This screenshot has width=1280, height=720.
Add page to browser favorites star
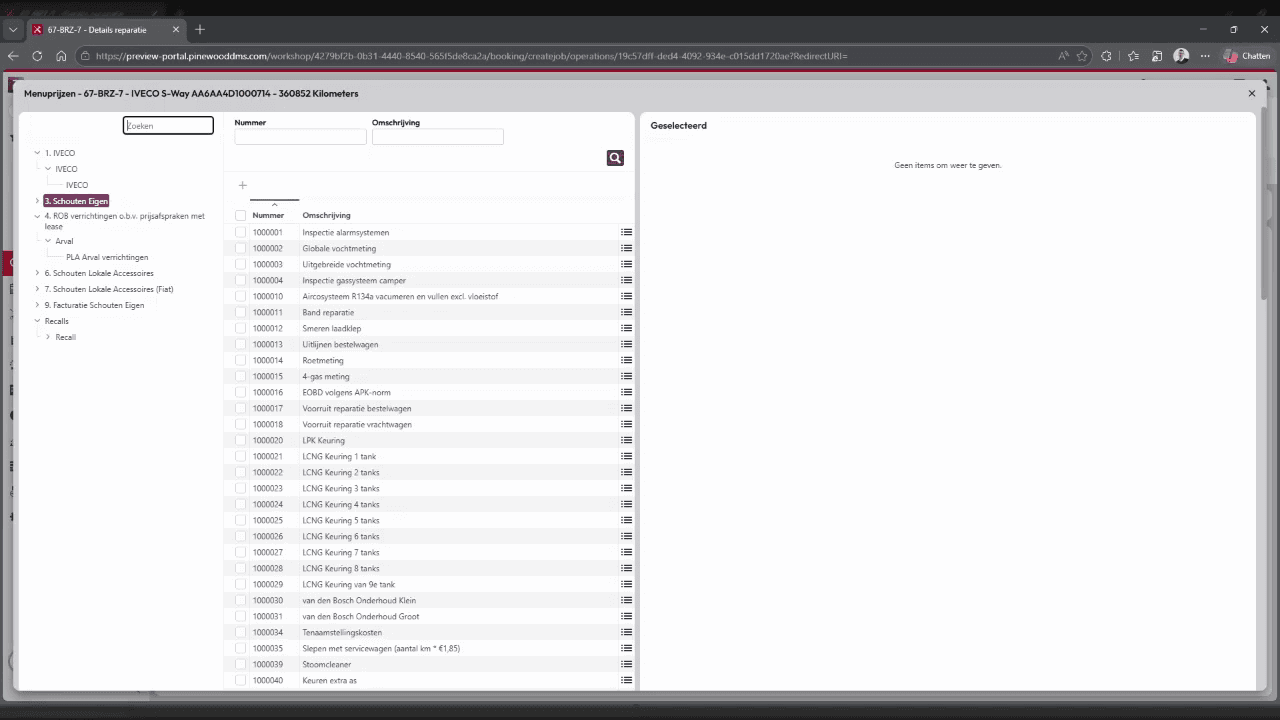point(1082,56)
